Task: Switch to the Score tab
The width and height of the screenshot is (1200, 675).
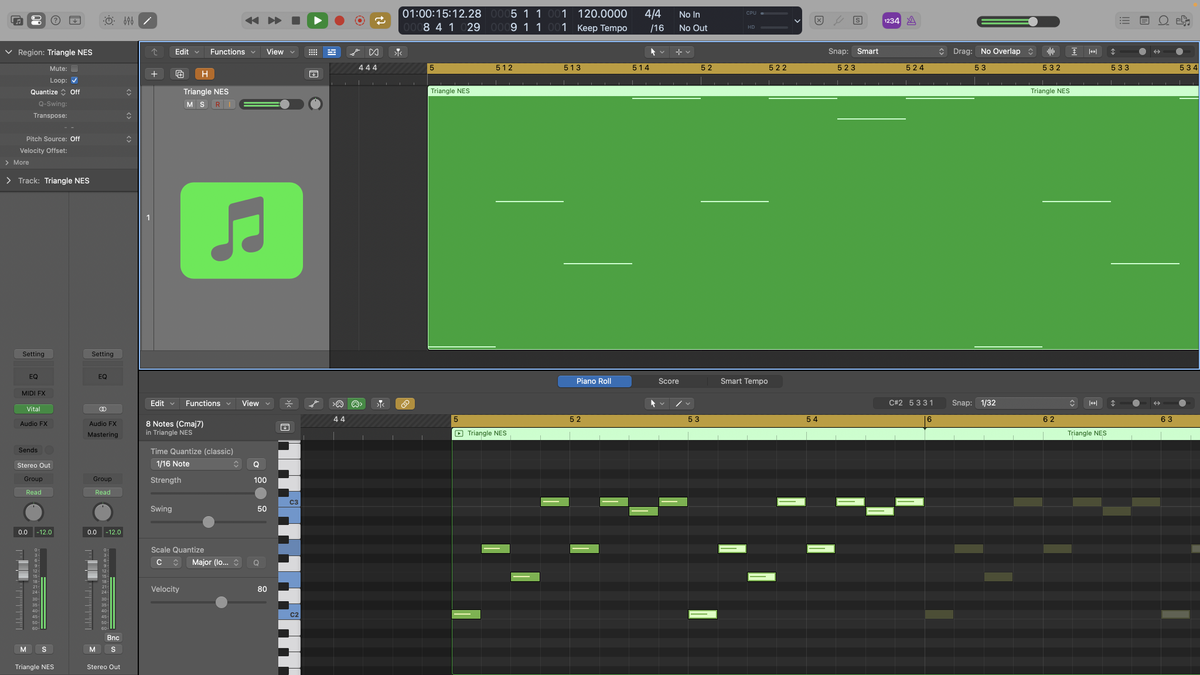Action: coord(668,381)
